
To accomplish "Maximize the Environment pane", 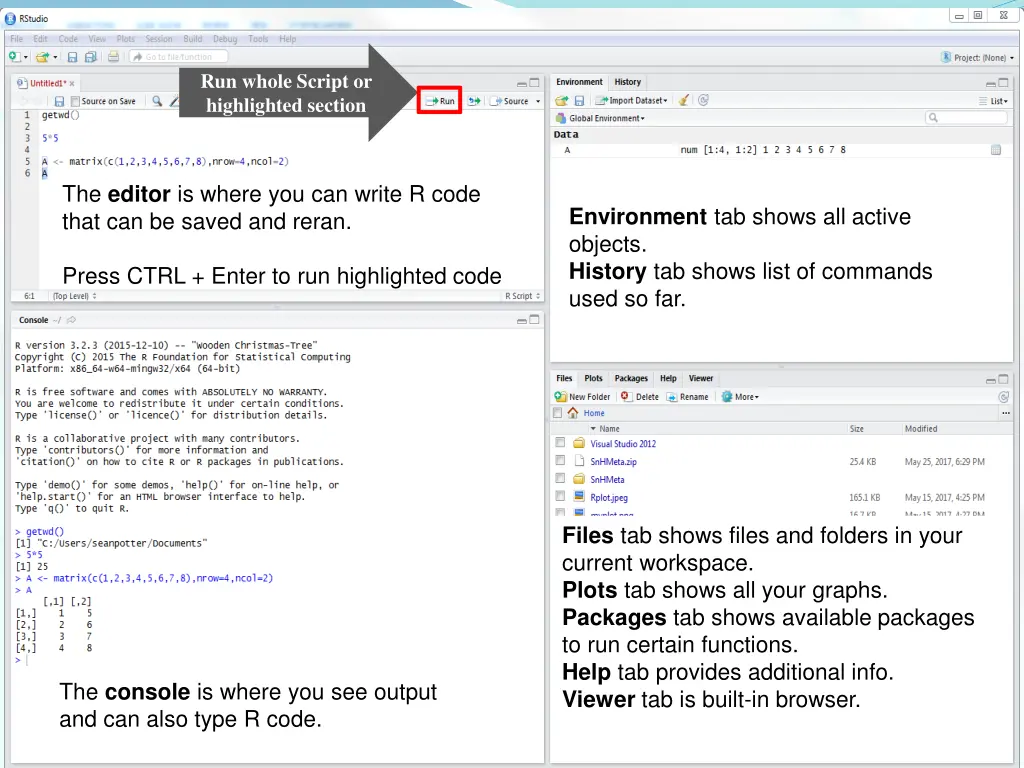I will point(1003,82).
